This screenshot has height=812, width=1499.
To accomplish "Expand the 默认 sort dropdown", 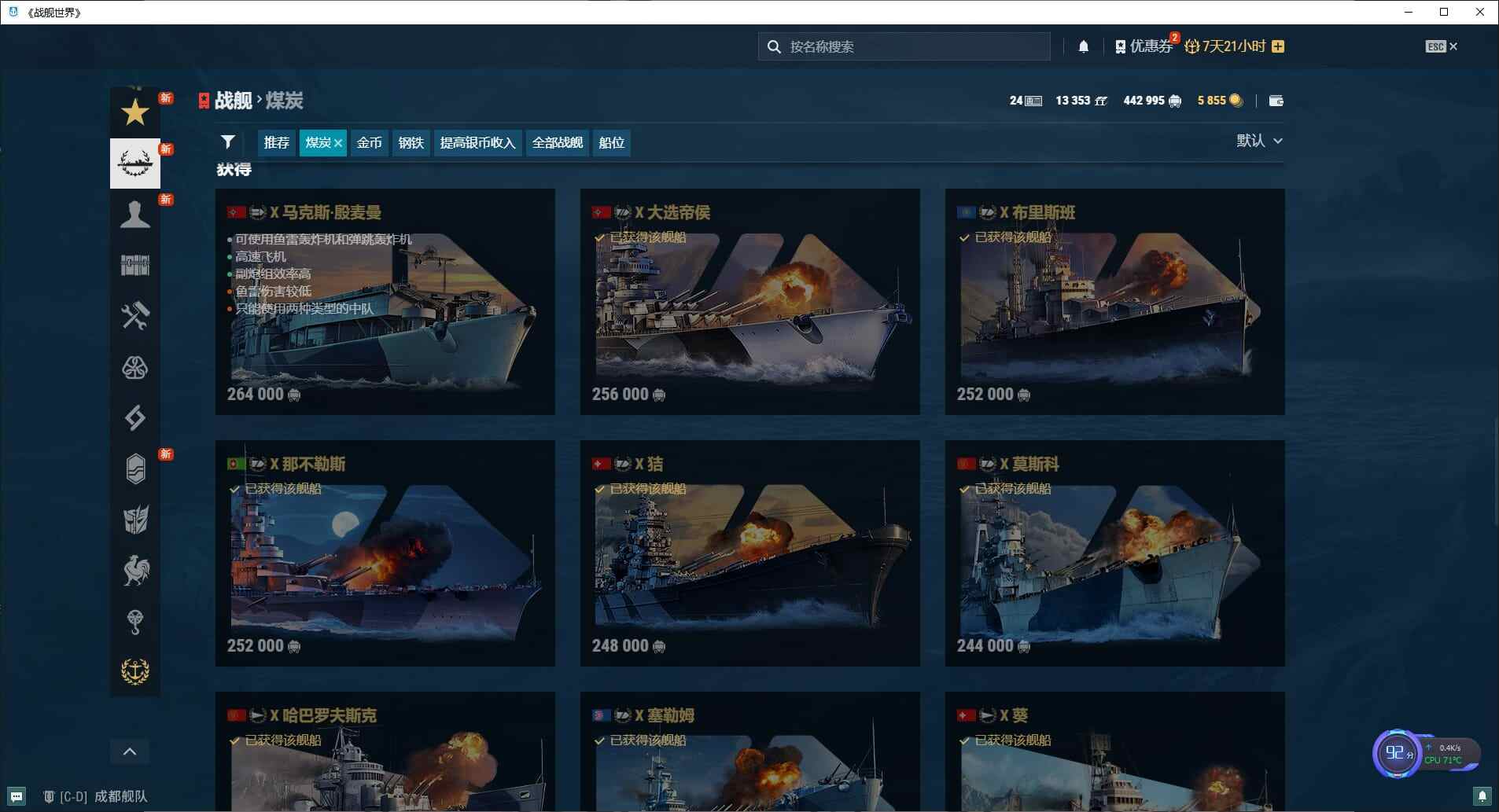I will [1258, 141].
